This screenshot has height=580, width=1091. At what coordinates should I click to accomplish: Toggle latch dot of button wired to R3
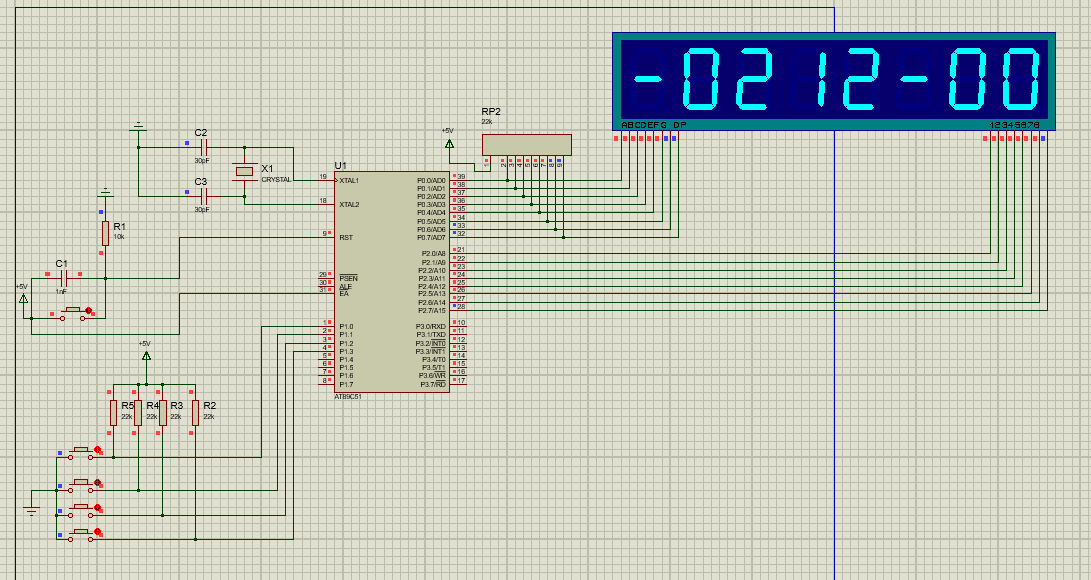tap(97, 508)
